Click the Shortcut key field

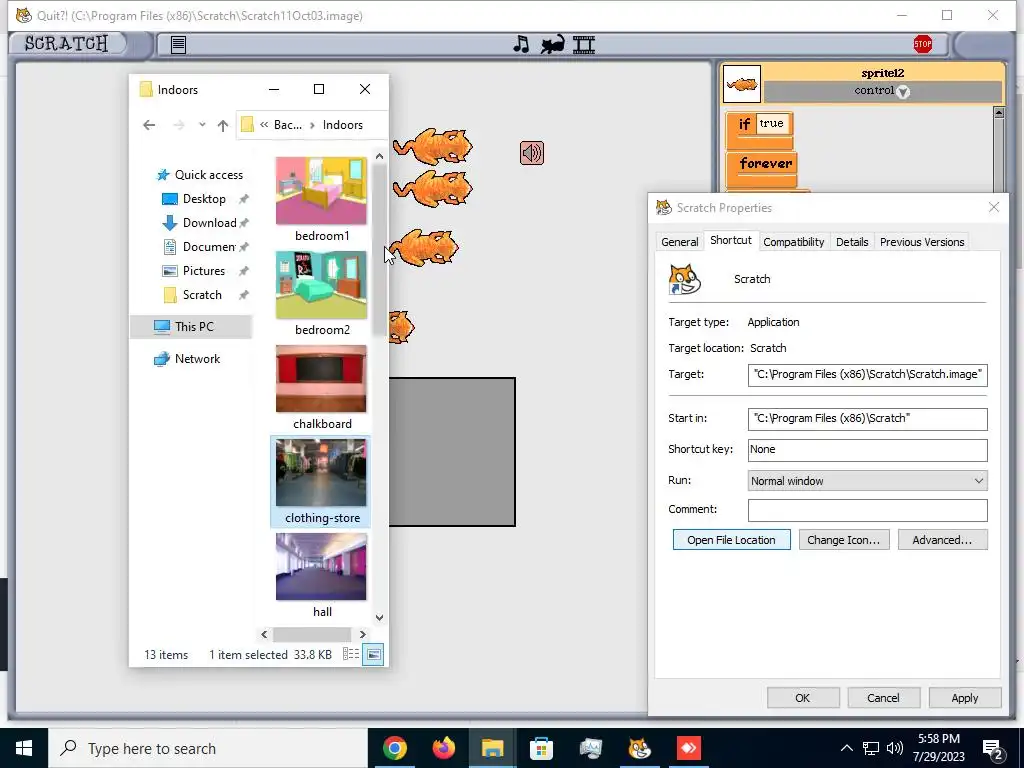(x=867, y=449)
